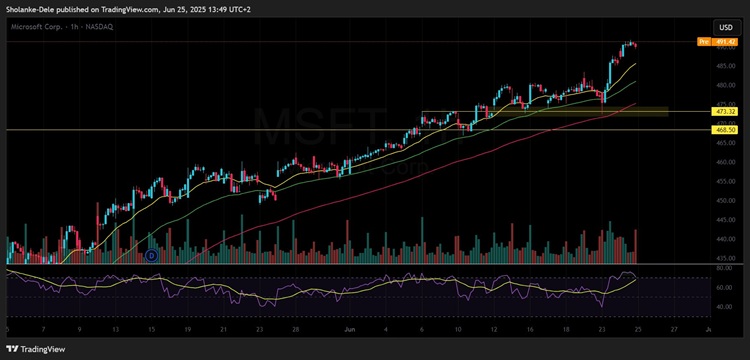Viewport: 750px width, 360px height.
Task: Click the TradingView logo
Action: click(36, 349)
